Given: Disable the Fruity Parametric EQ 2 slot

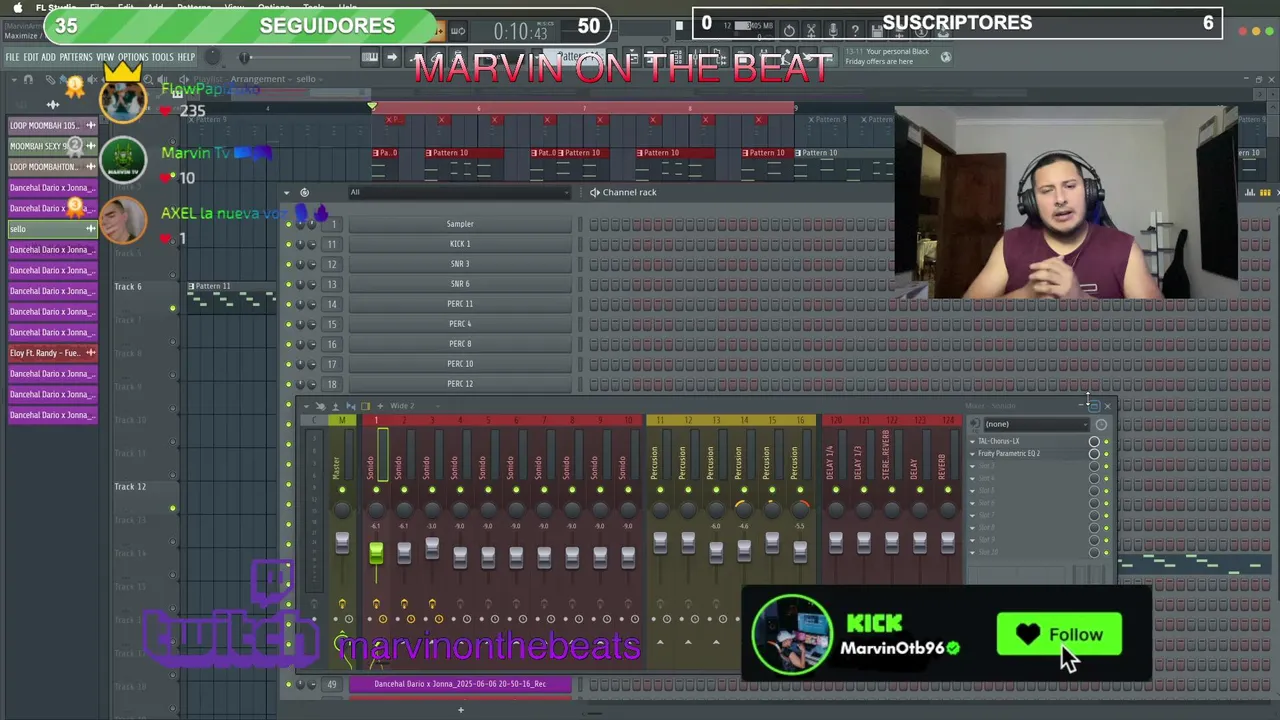Looking at the screenshot, I should [1106, 454].
